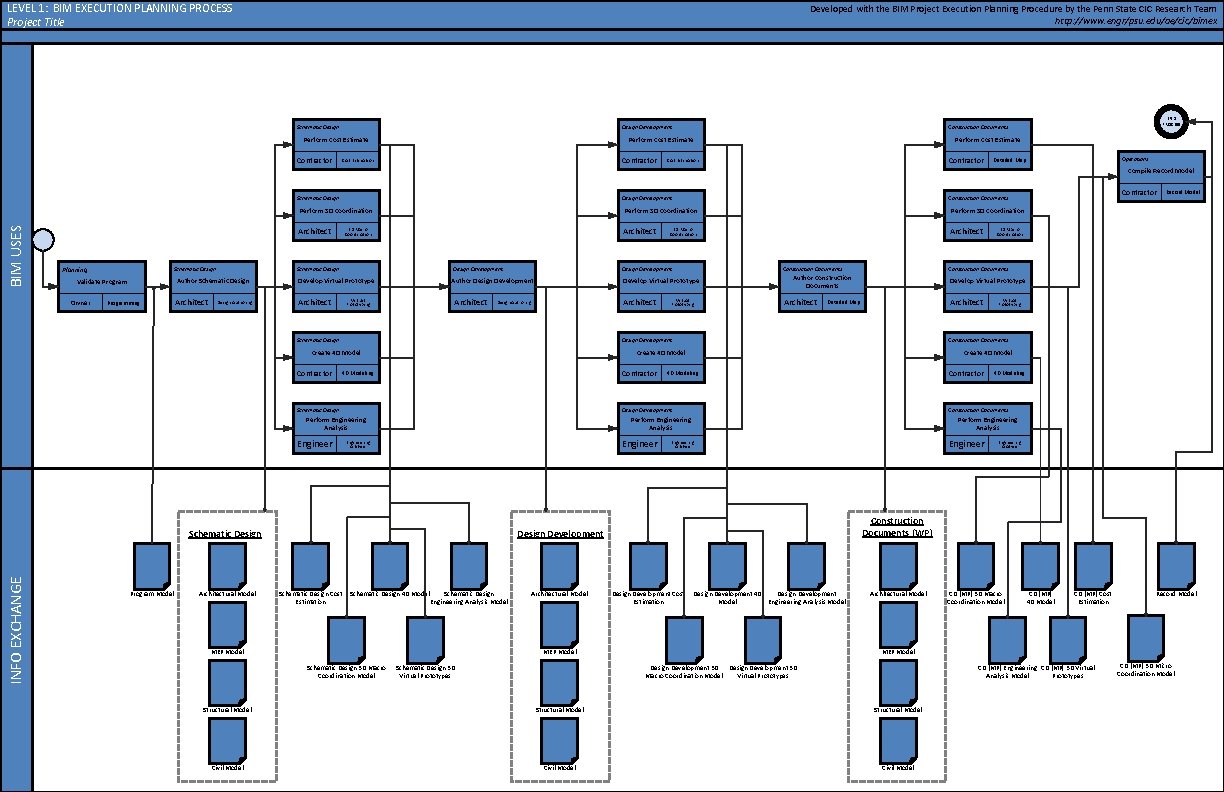Screen dimensions: 1224x792
Task: Click the Author Schematic Design process box
Action: [x=215, y=285]
